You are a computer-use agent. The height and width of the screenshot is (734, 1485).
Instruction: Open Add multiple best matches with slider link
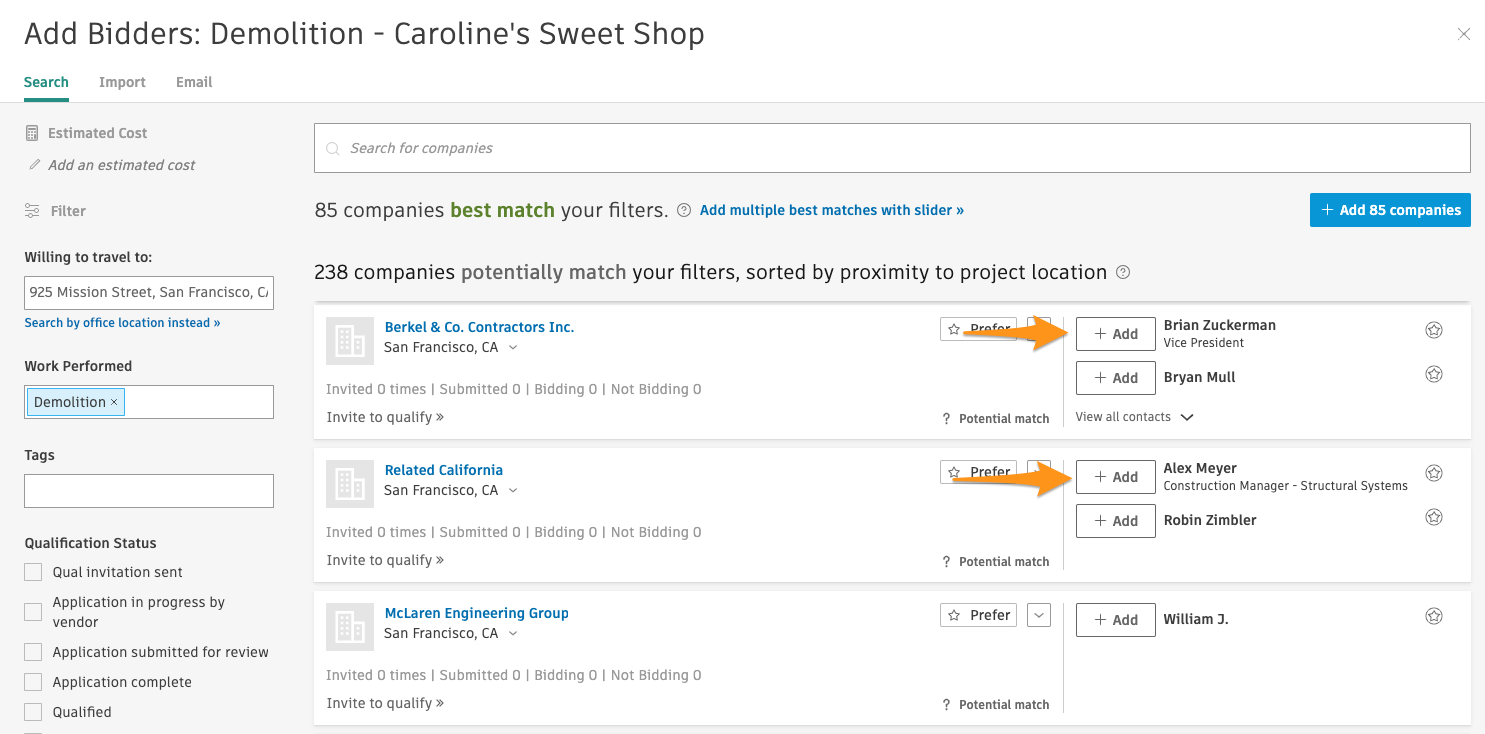831,210
